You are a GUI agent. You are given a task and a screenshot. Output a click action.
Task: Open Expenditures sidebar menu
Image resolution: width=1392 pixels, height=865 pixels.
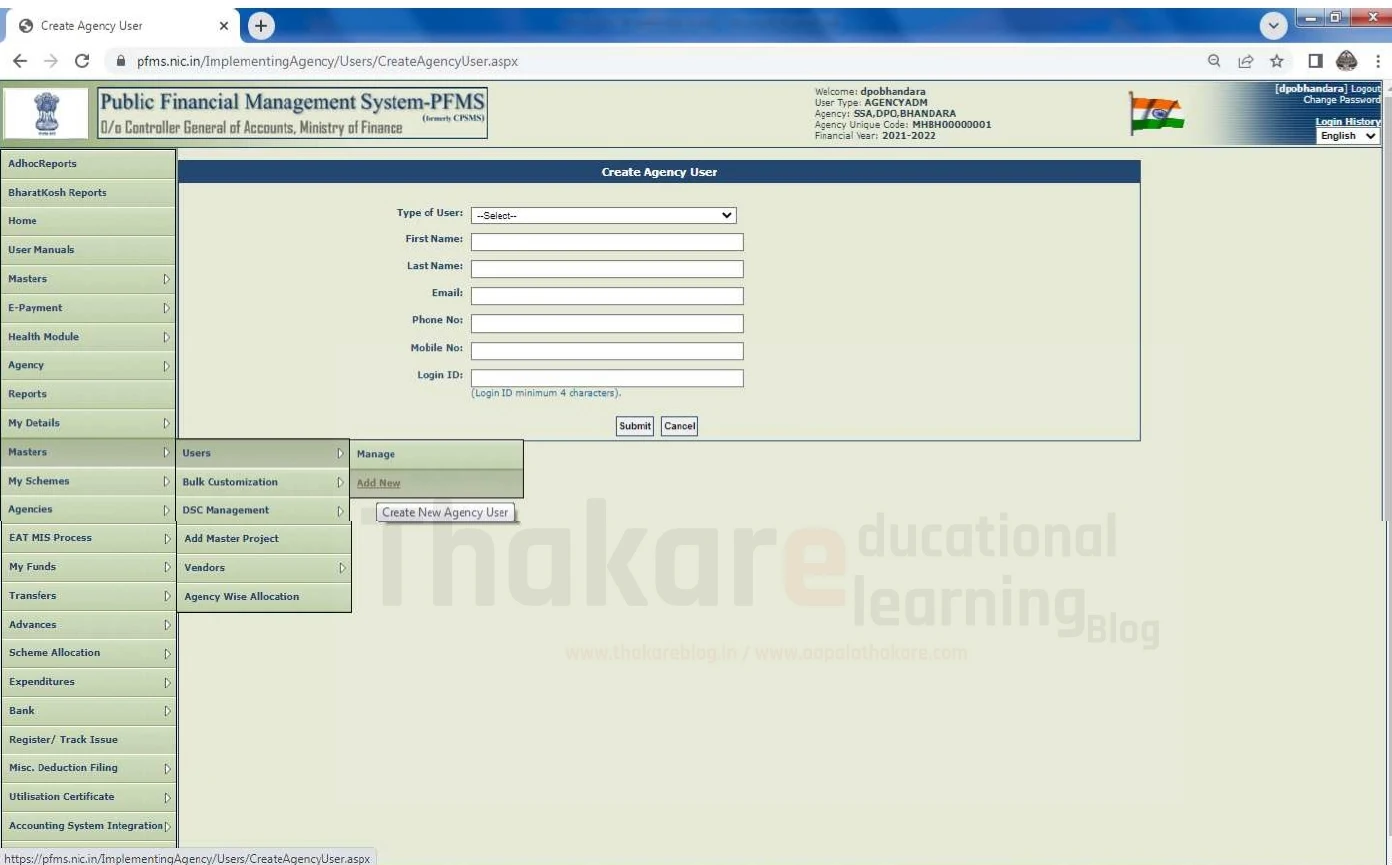[x=88, y=682]
